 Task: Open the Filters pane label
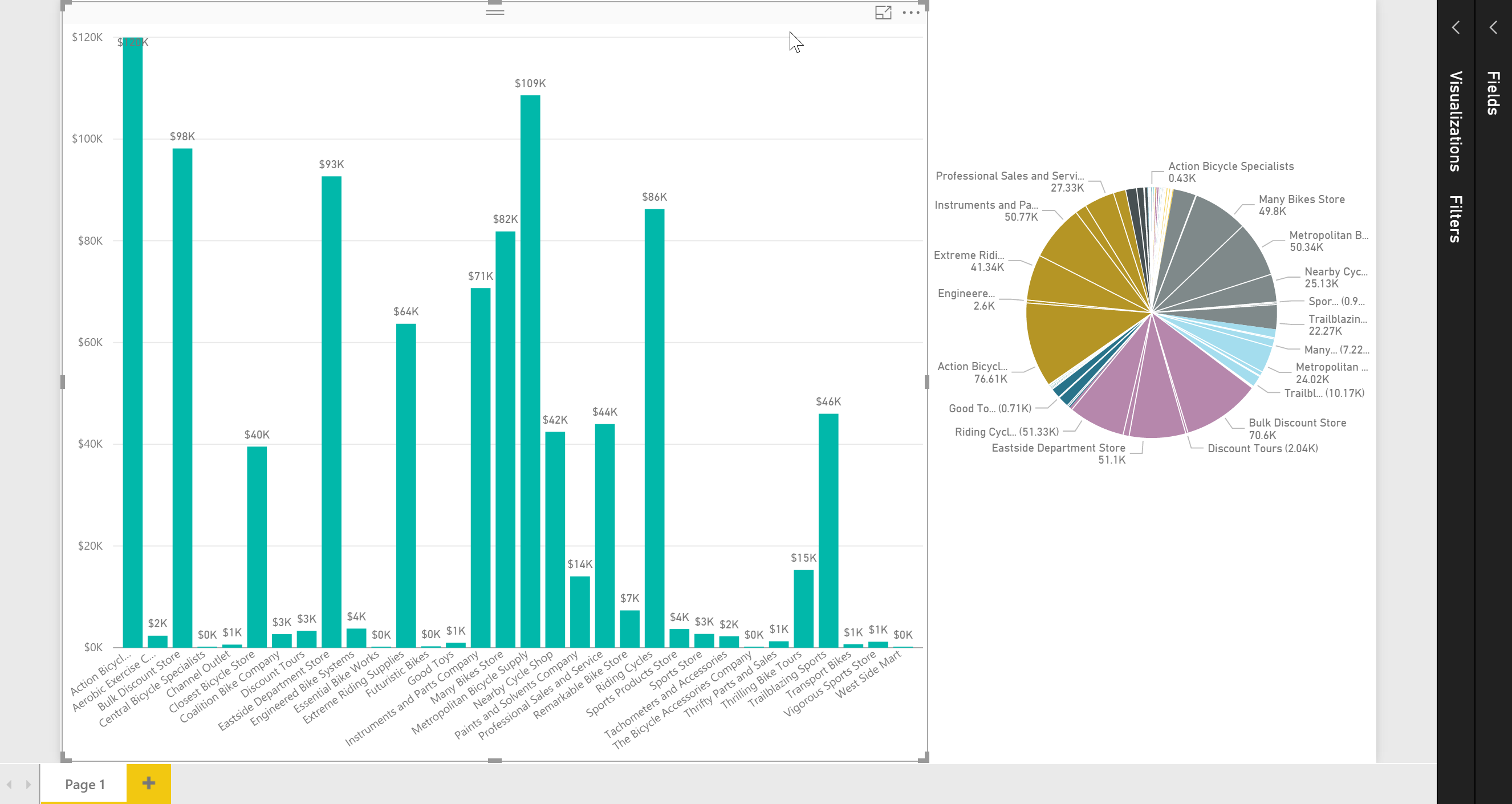click(1455, 219)
